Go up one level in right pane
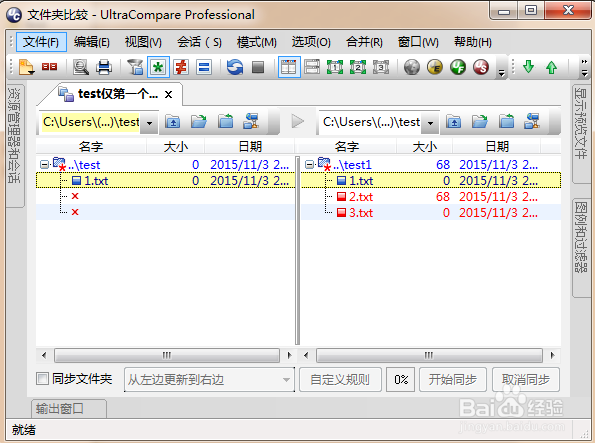This screenshot has width=595, height=443. (x=453, y=122)
